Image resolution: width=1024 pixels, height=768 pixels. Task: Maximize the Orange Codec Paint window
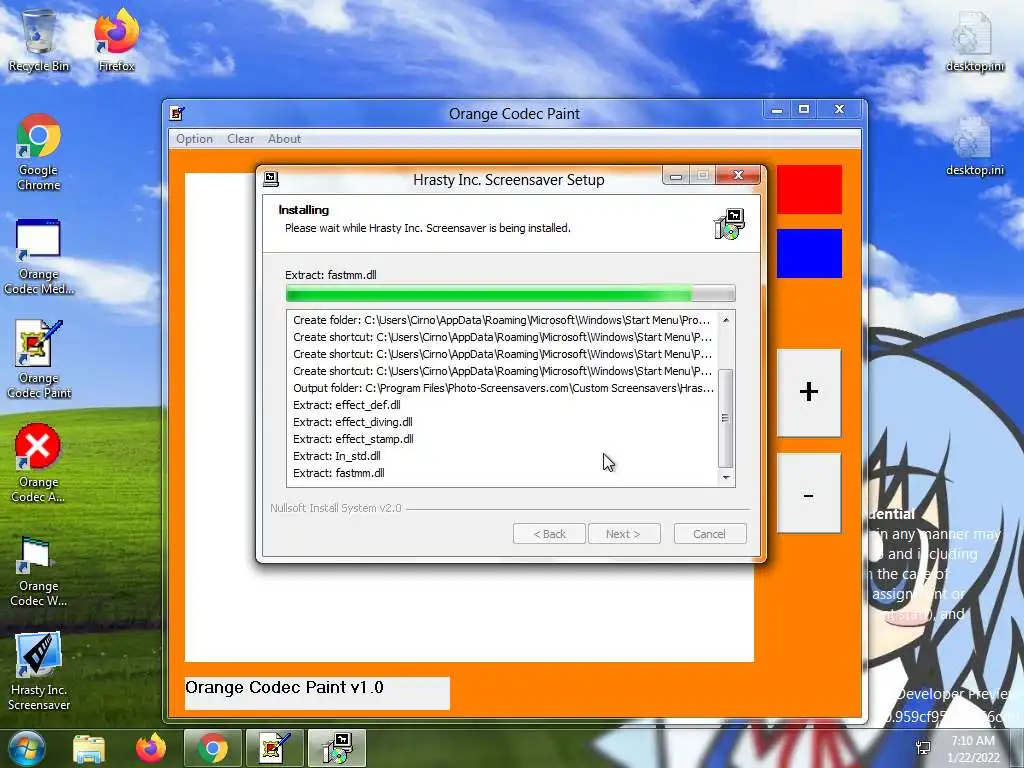pos(804,109)
